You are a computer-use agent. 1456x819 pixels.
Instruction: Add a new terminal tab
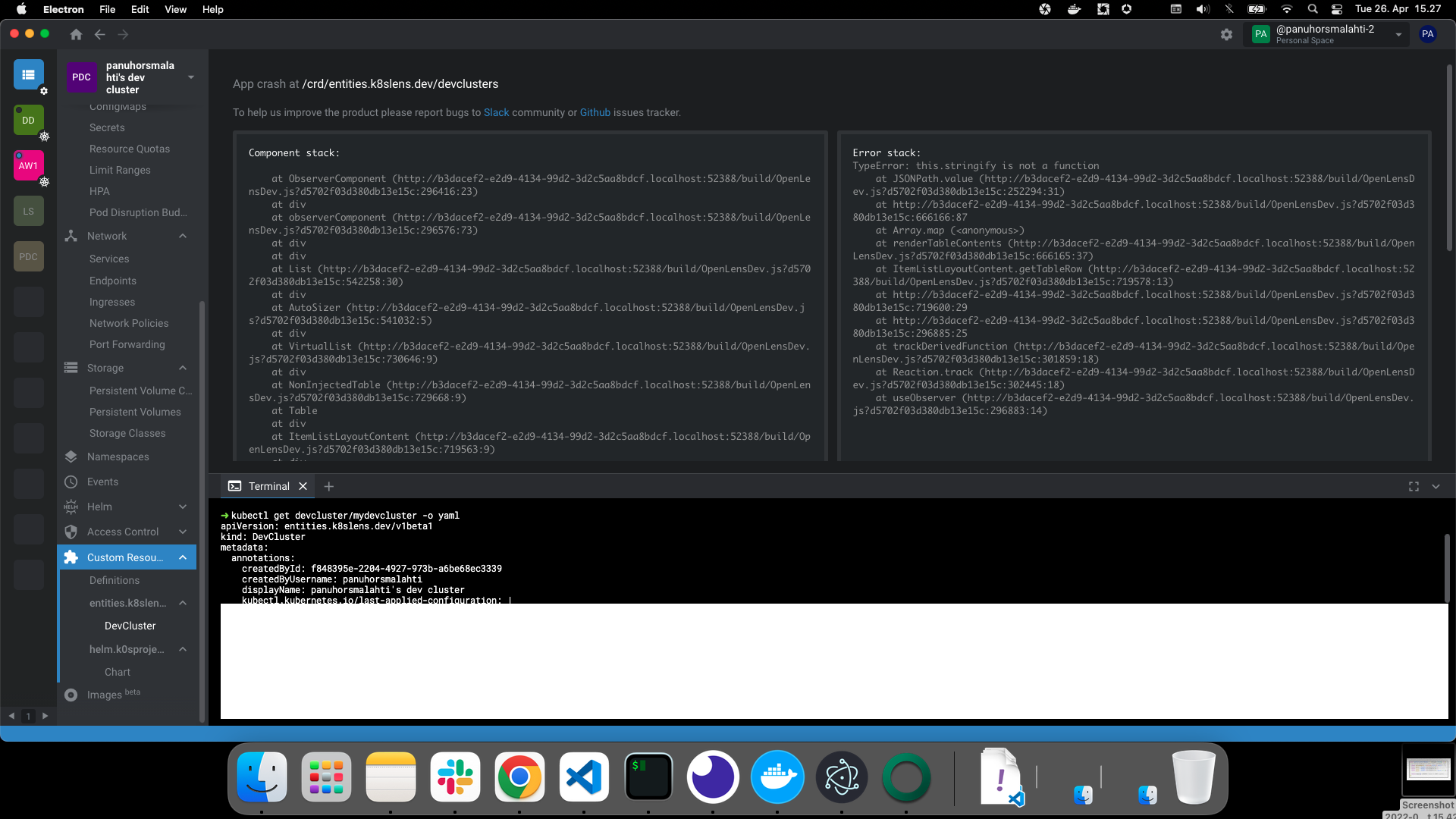[x=328, y=486]
